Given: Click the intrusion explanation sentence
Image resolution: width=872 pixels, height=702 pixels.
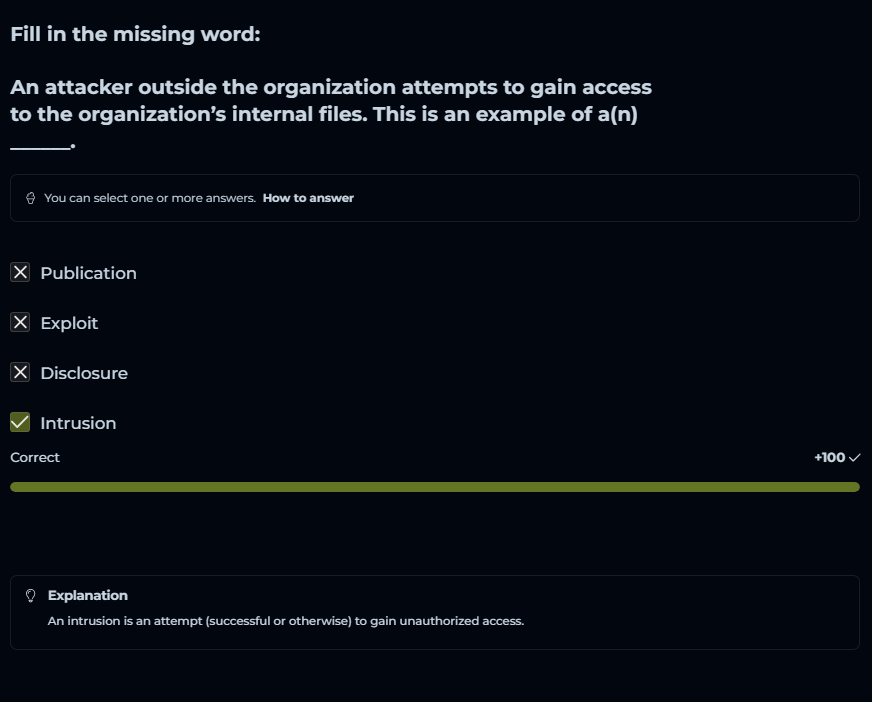Looking at the screenshot, I should coord(286,621).
